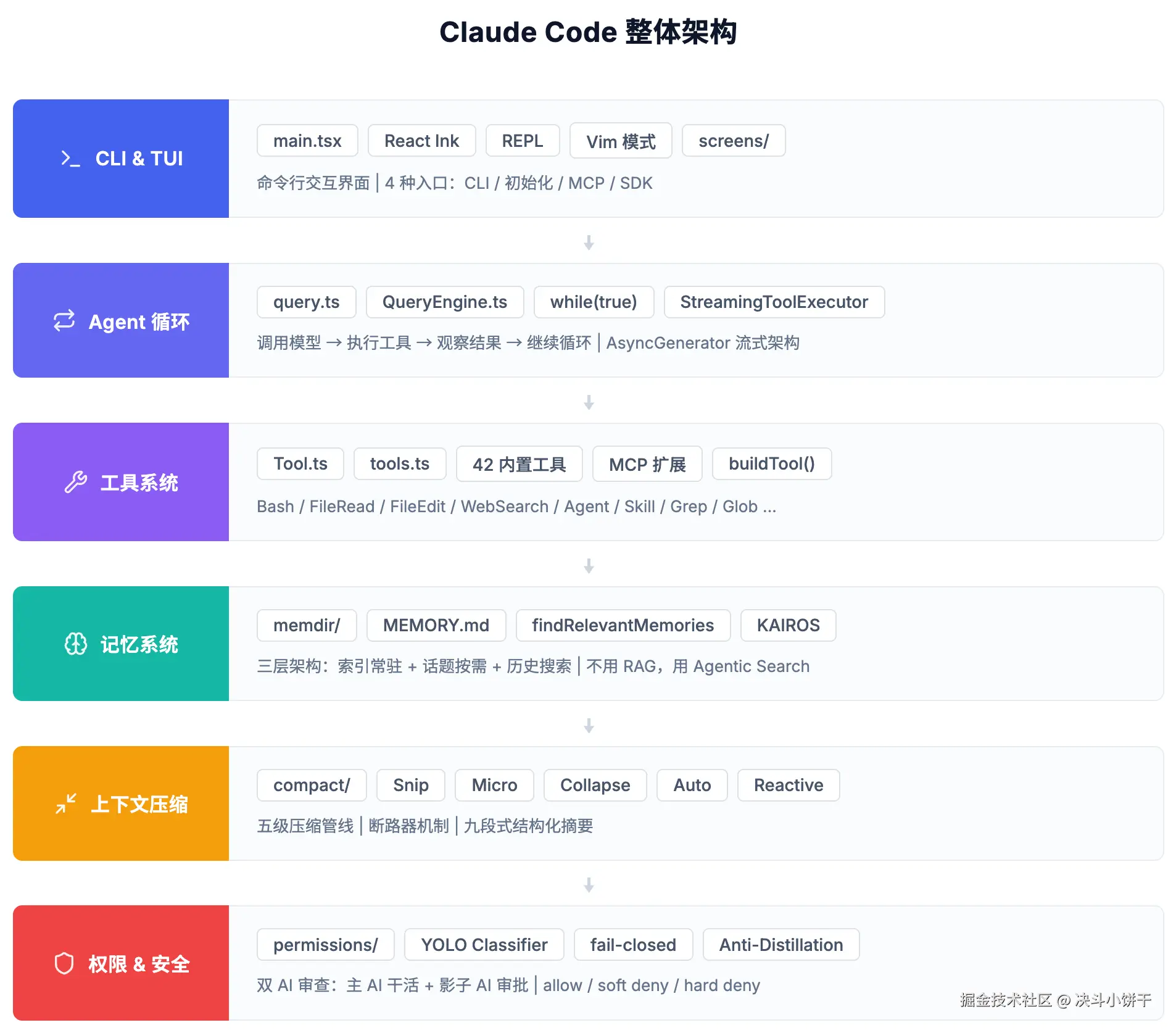
Task: Click the shield icon on 权限 & 安全
Action: point(64,963)
